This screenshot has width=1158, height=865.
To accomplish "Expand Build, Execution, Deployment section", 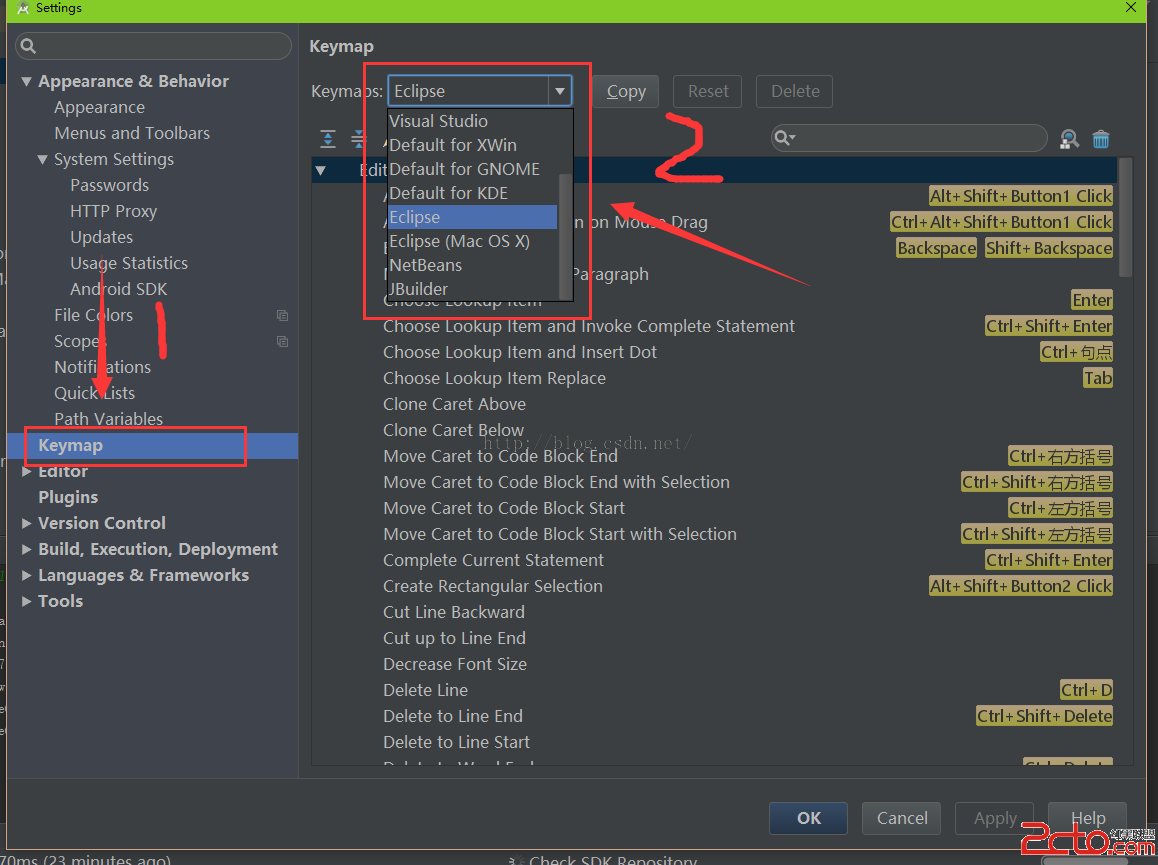I will 27,549.
